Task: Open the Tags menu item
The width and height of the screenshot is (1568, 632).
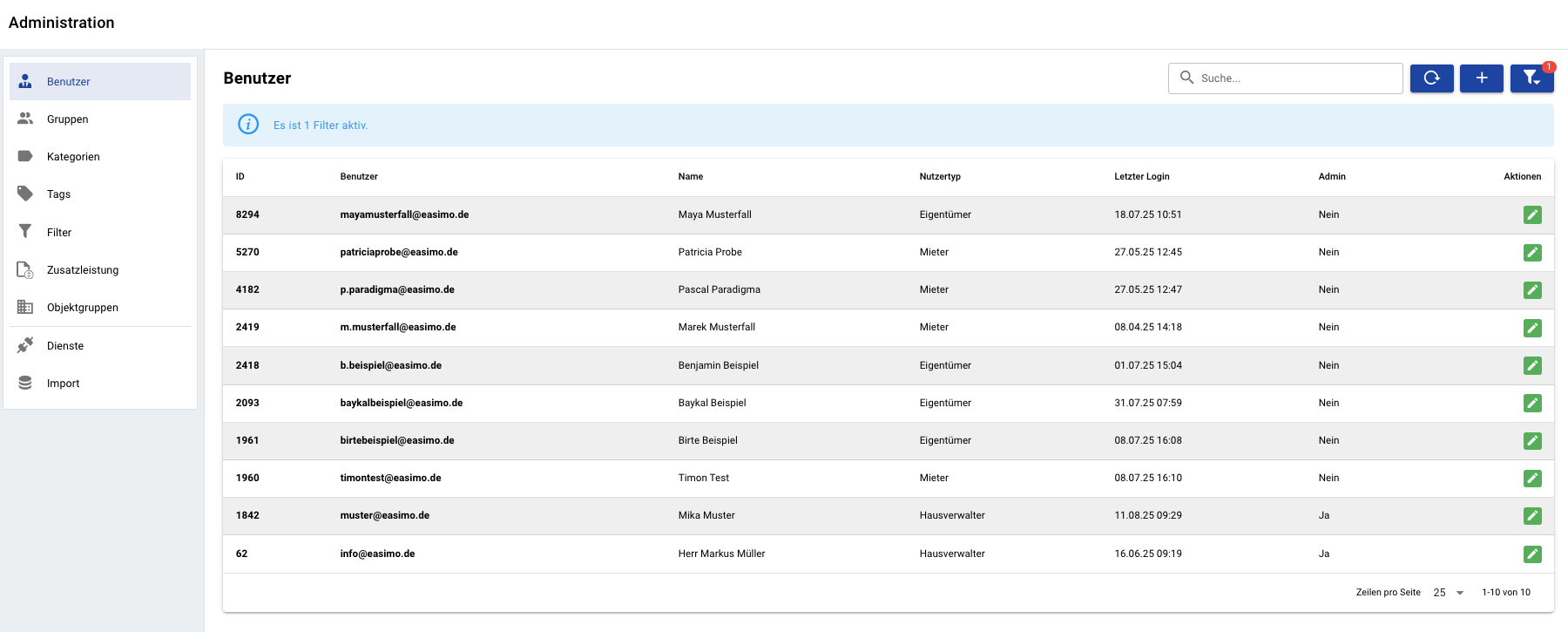Action: tap(100, 194)
